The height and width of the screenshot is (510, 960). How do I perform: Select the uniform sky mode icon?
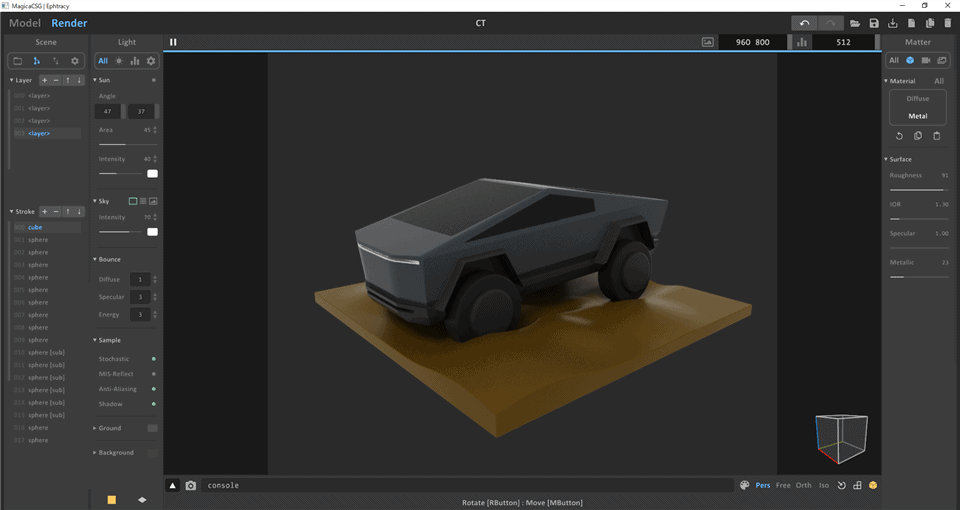(x=133, y=201)
